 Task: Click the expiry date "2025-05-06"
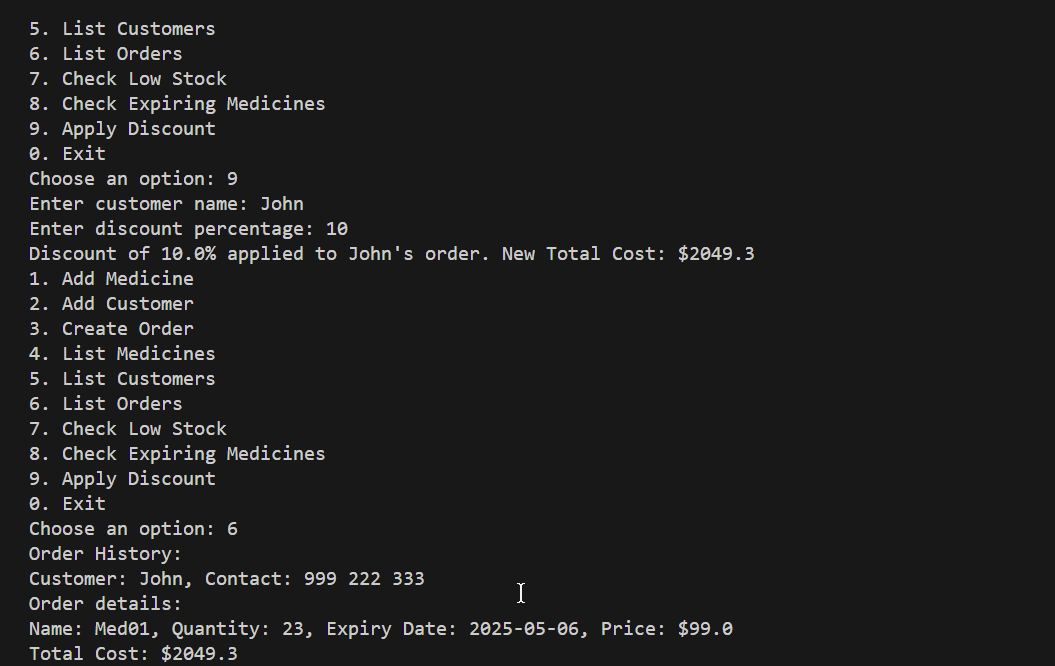pyautogui.click(x=523, y=629)
